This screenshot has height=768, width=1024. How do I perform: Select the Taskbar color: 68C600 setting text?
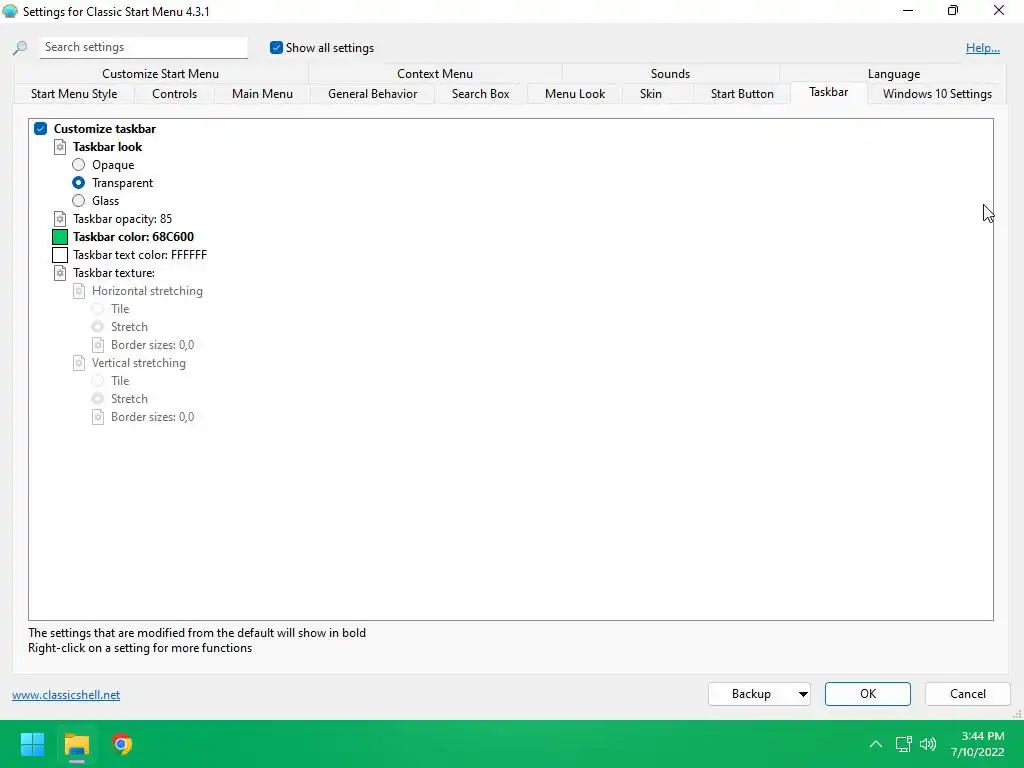(x=133, y=237)
